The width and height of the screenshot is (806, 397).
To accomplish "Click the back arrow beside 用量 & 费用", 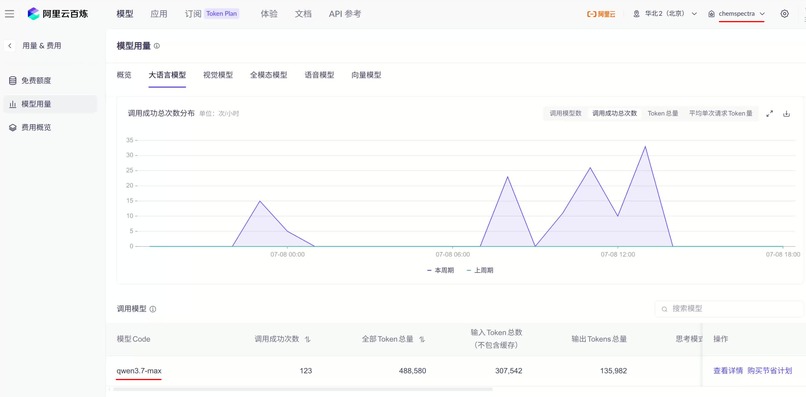I will coord(10,46).
